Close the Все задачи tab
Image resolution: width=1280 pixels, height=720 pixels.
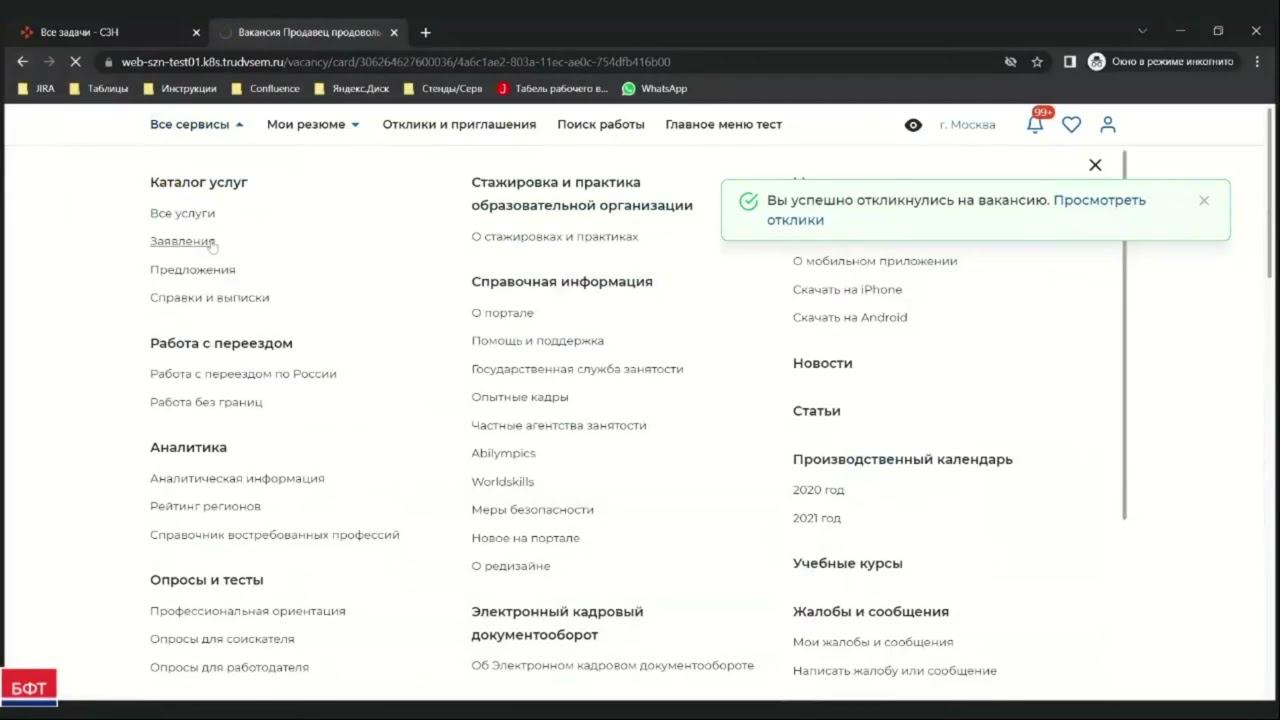pyautogui.click(x=196, y=32)
